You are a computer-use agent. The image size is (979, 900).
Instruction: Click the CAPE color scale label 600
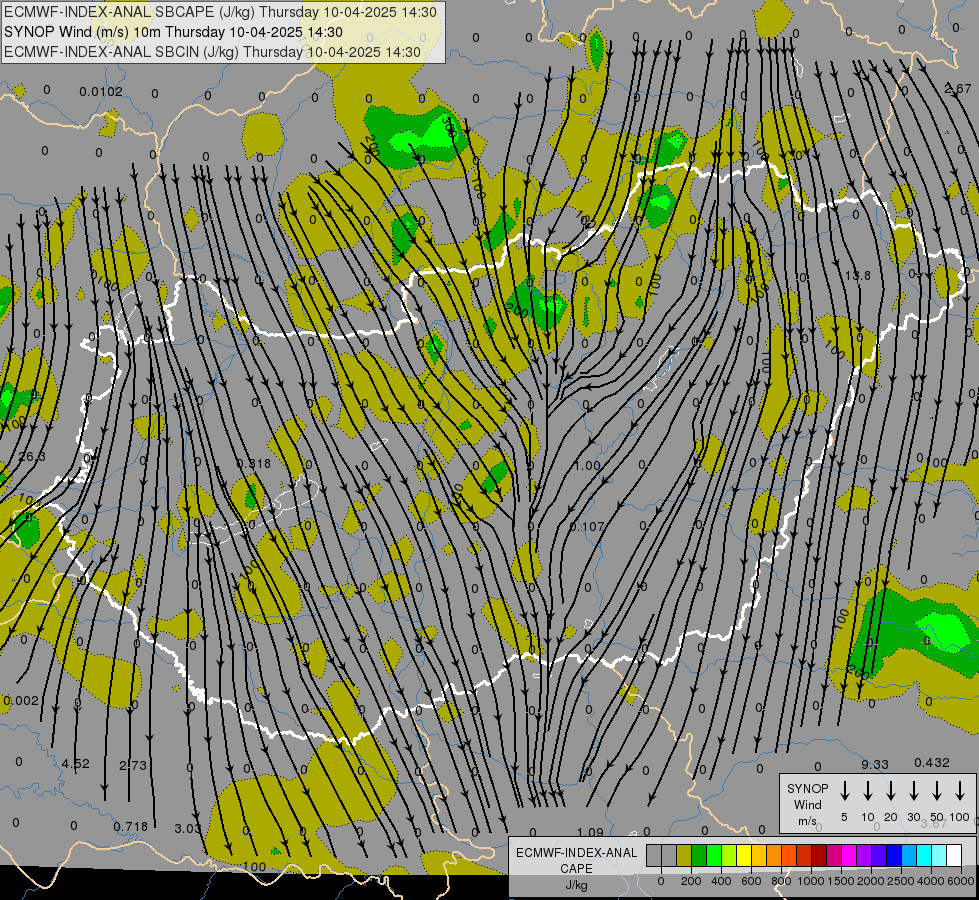pyautogui.click(x=751, y=881)
